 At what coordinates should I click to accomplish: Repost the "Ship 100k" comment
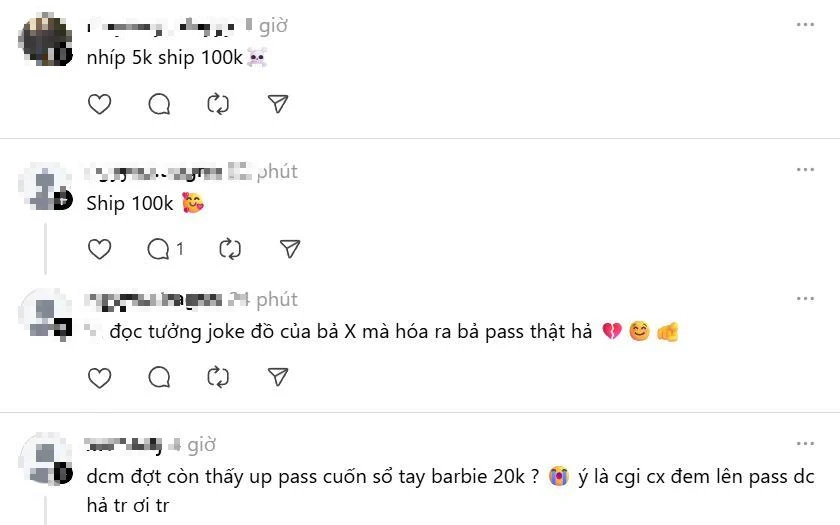(230, 249)
